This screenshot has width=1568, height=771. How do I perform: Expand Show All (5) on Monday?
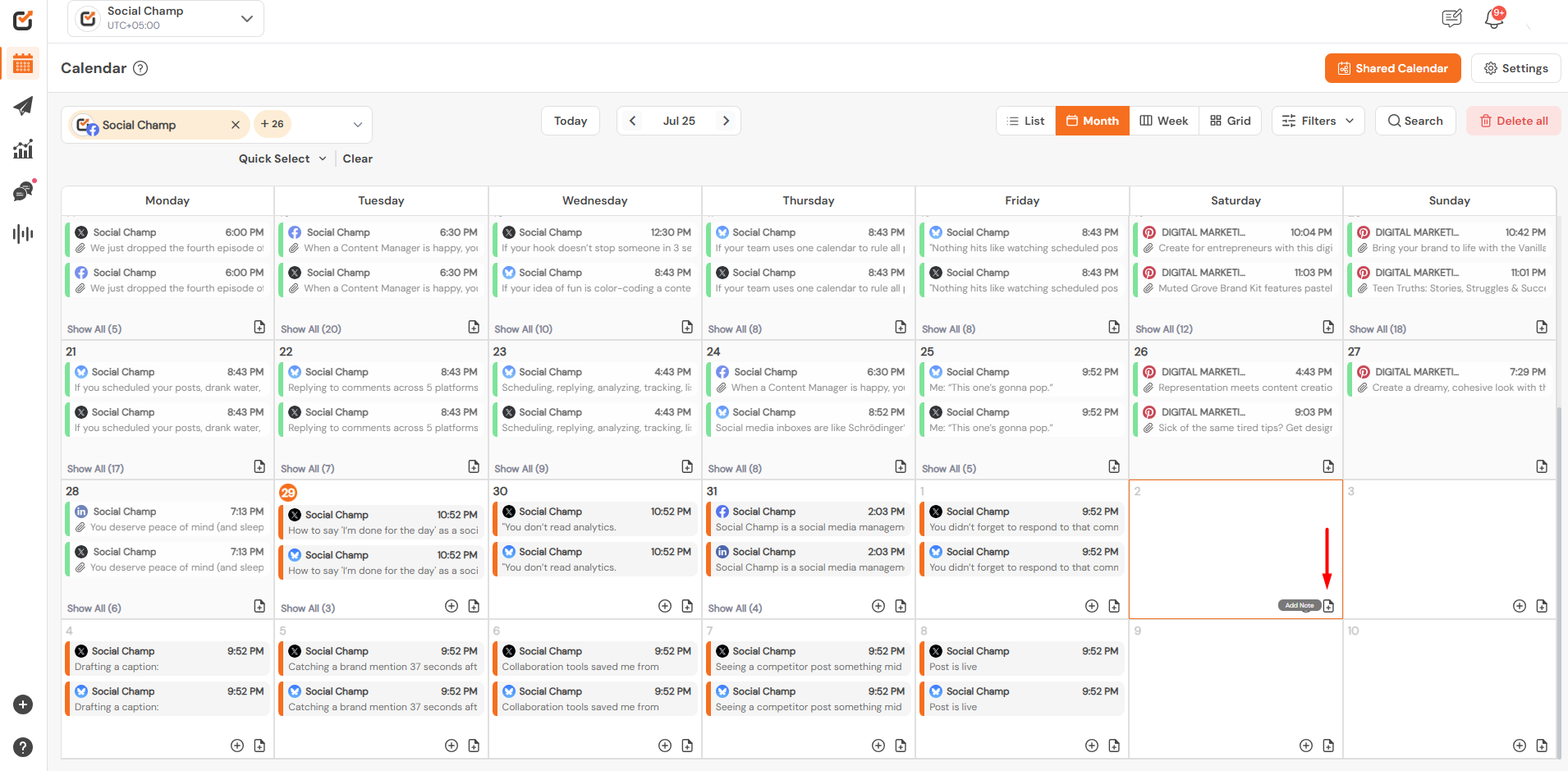[94, 329]
